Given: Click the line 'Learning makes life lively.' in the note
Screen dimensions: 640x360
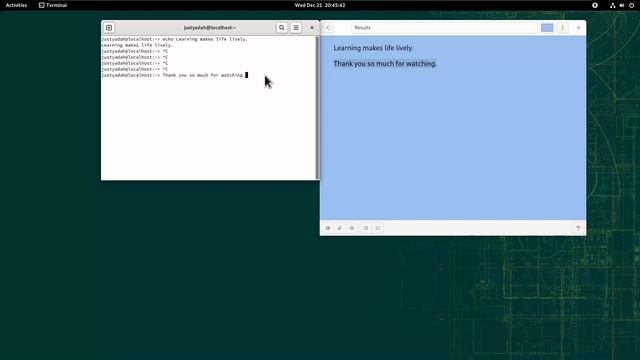Looking at the screenshot, I should [373, 48].
